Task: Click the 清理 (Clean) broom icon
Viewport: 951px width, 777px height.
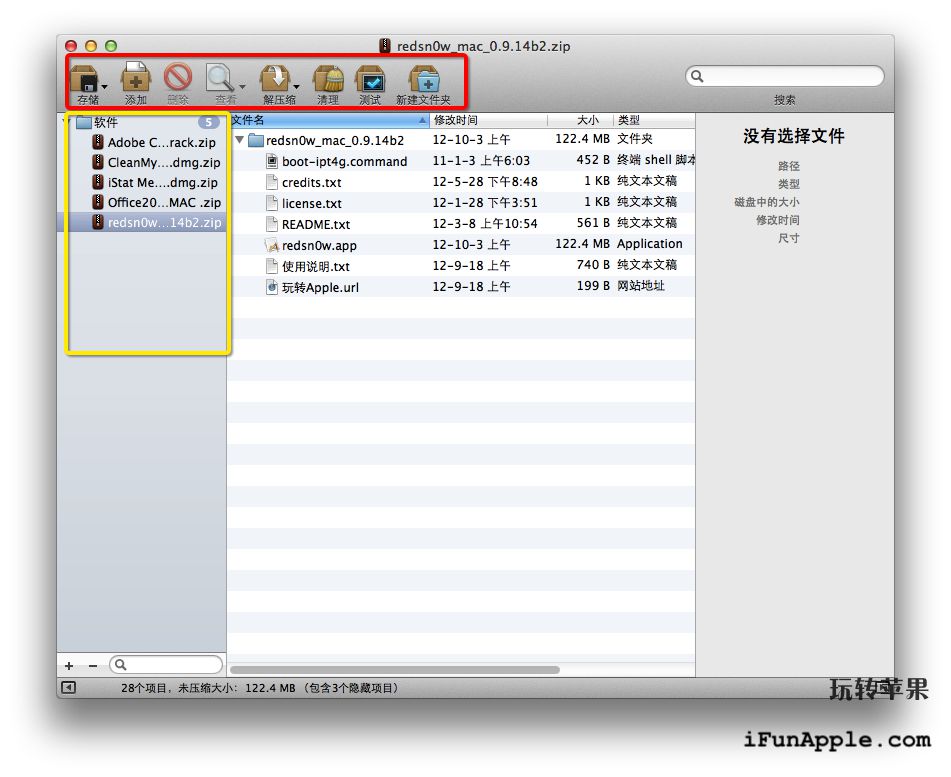Action: 328,78
